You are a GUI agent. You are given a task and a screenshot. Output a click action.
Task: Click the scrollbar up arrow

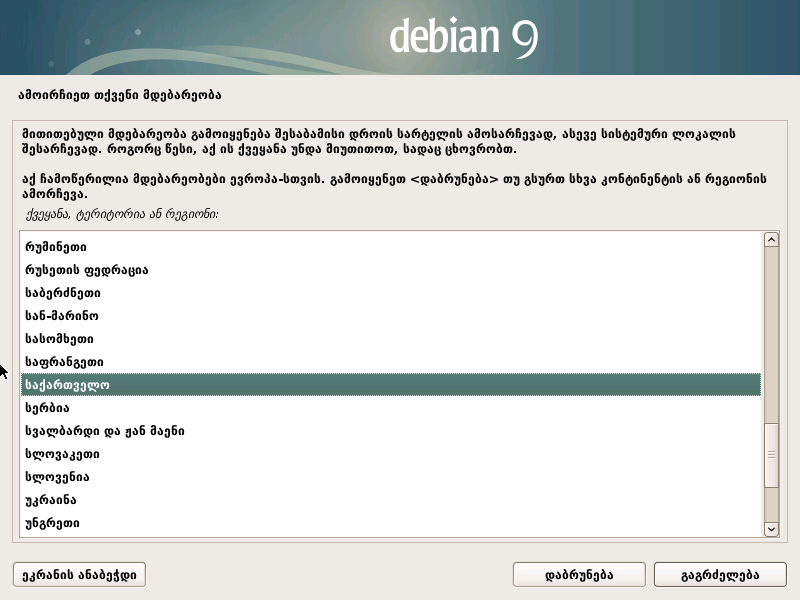[771, 239]
